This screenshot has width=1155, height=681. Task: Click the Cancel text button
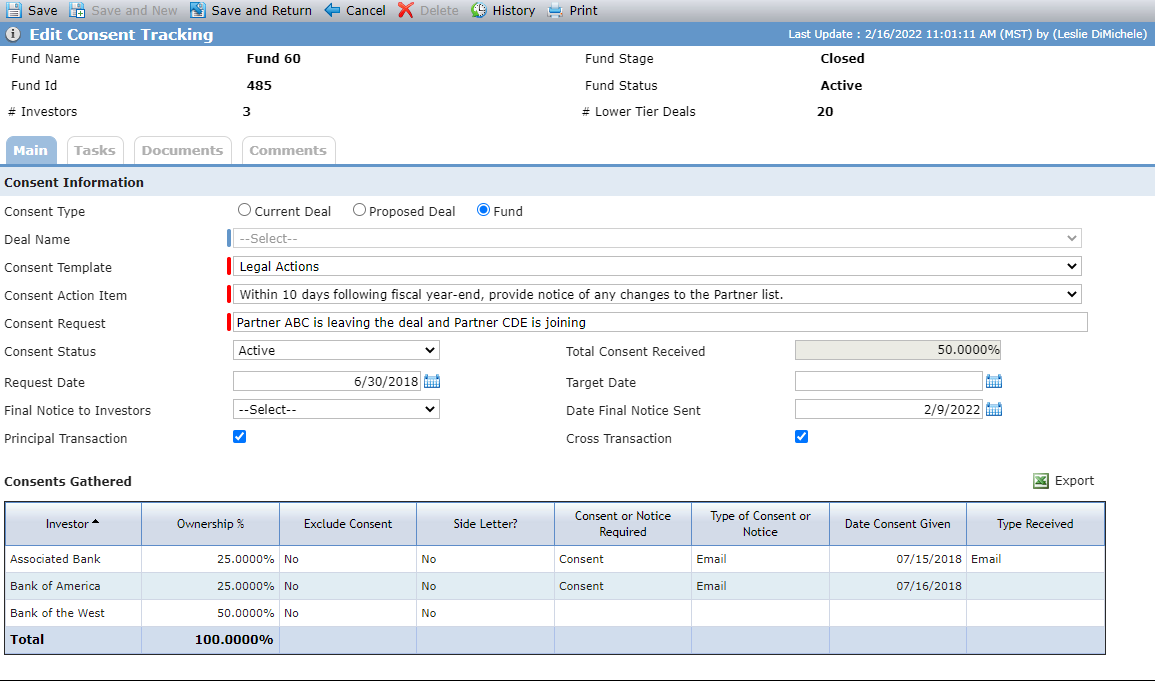coord(365,10)
